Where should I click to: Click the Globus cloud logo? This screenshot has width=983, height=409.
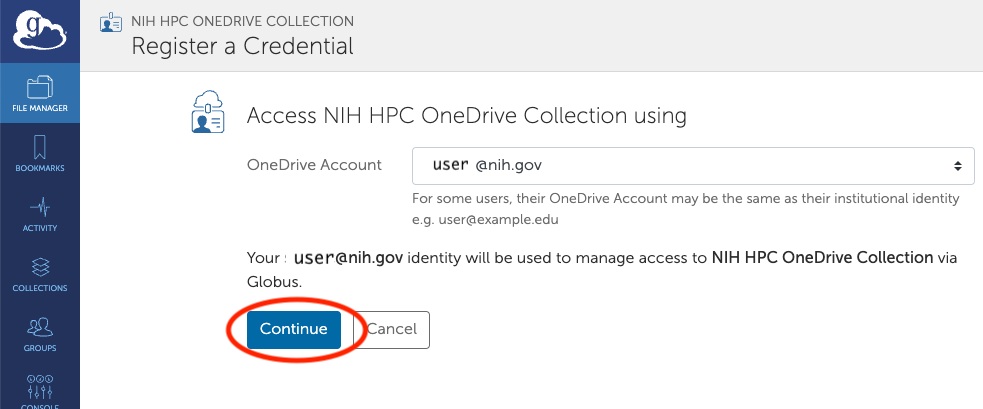tap(39, 30)
